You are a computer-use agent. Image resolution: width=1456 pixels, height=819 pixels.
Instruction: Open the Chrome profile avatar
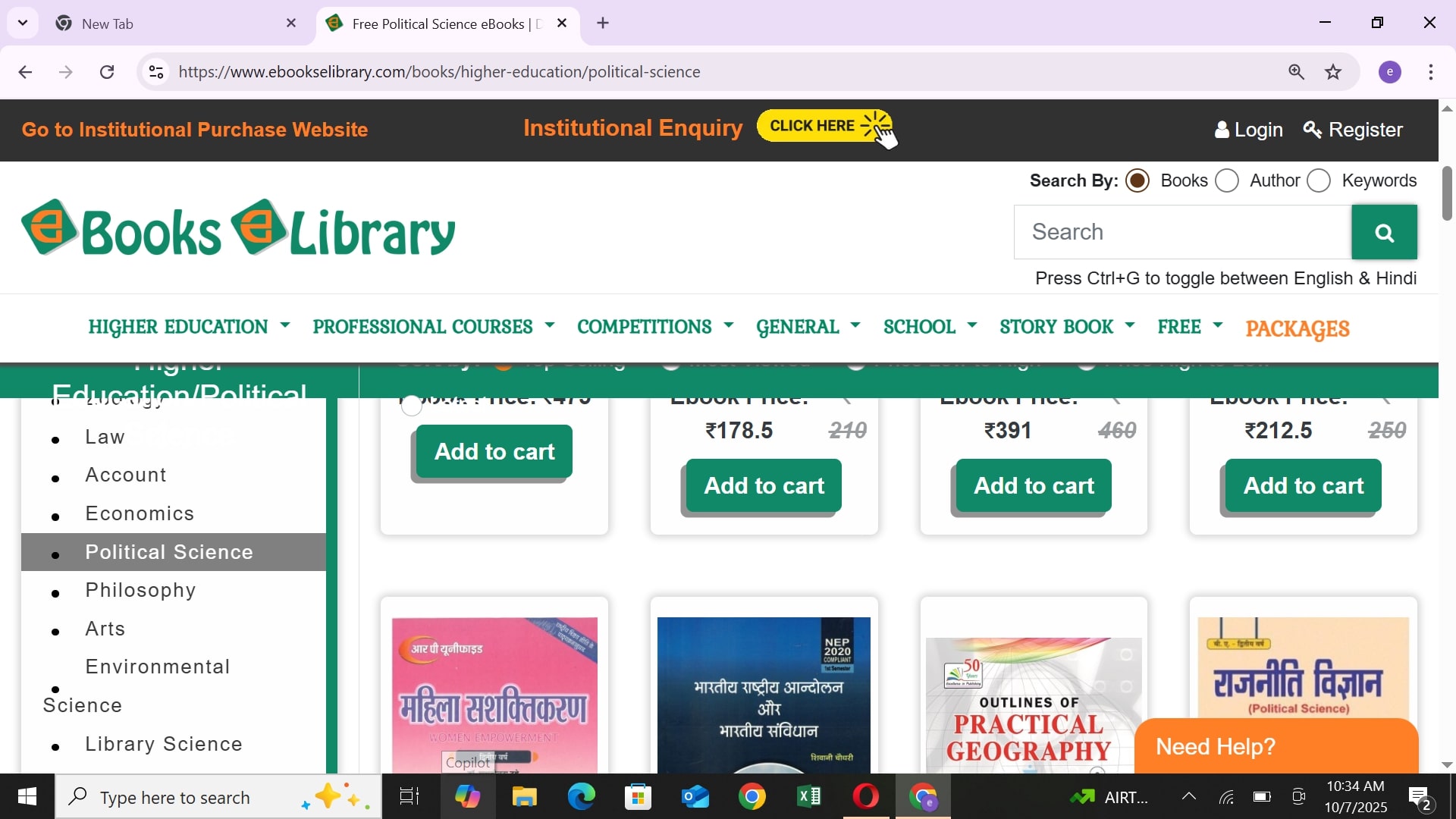pyautogui.click(x=1389, y=72)
